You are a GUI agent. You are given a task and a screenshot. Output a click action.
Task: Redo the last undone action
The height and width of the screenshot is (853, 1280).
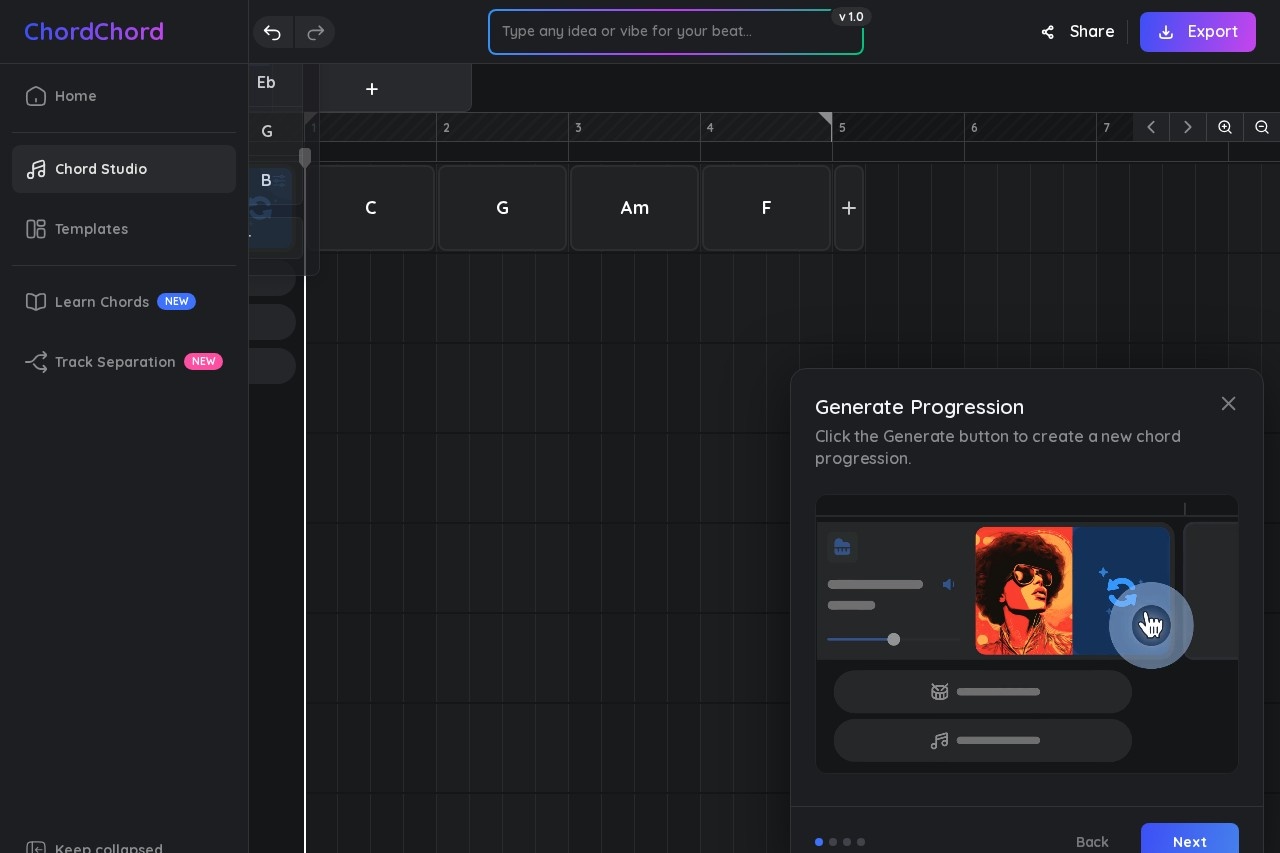[315, 32]
